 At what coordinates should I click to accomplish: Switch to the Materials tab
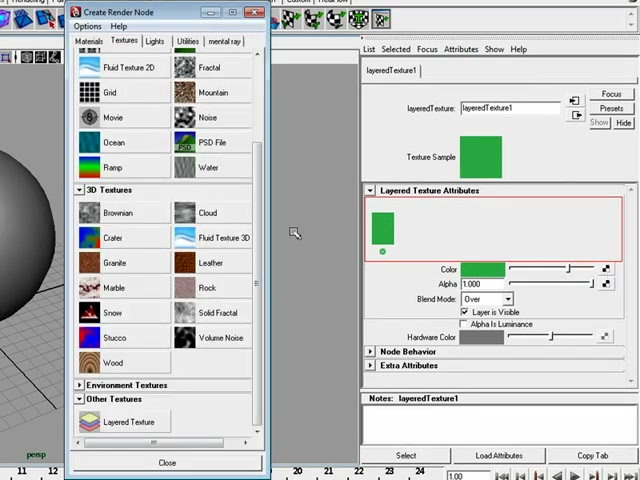pyautogui.click(x=89, y=41)
